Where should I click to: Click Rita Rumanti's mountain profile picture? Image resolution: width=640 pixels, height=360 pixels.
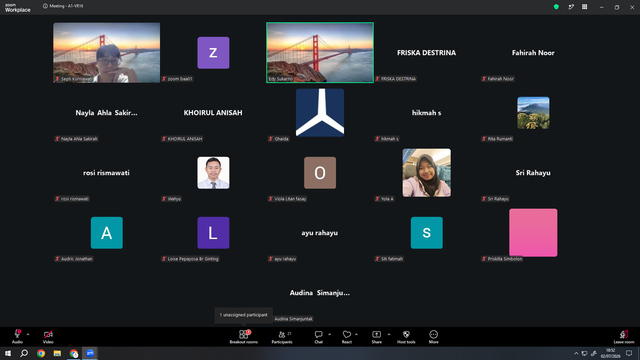click(533, 113)
